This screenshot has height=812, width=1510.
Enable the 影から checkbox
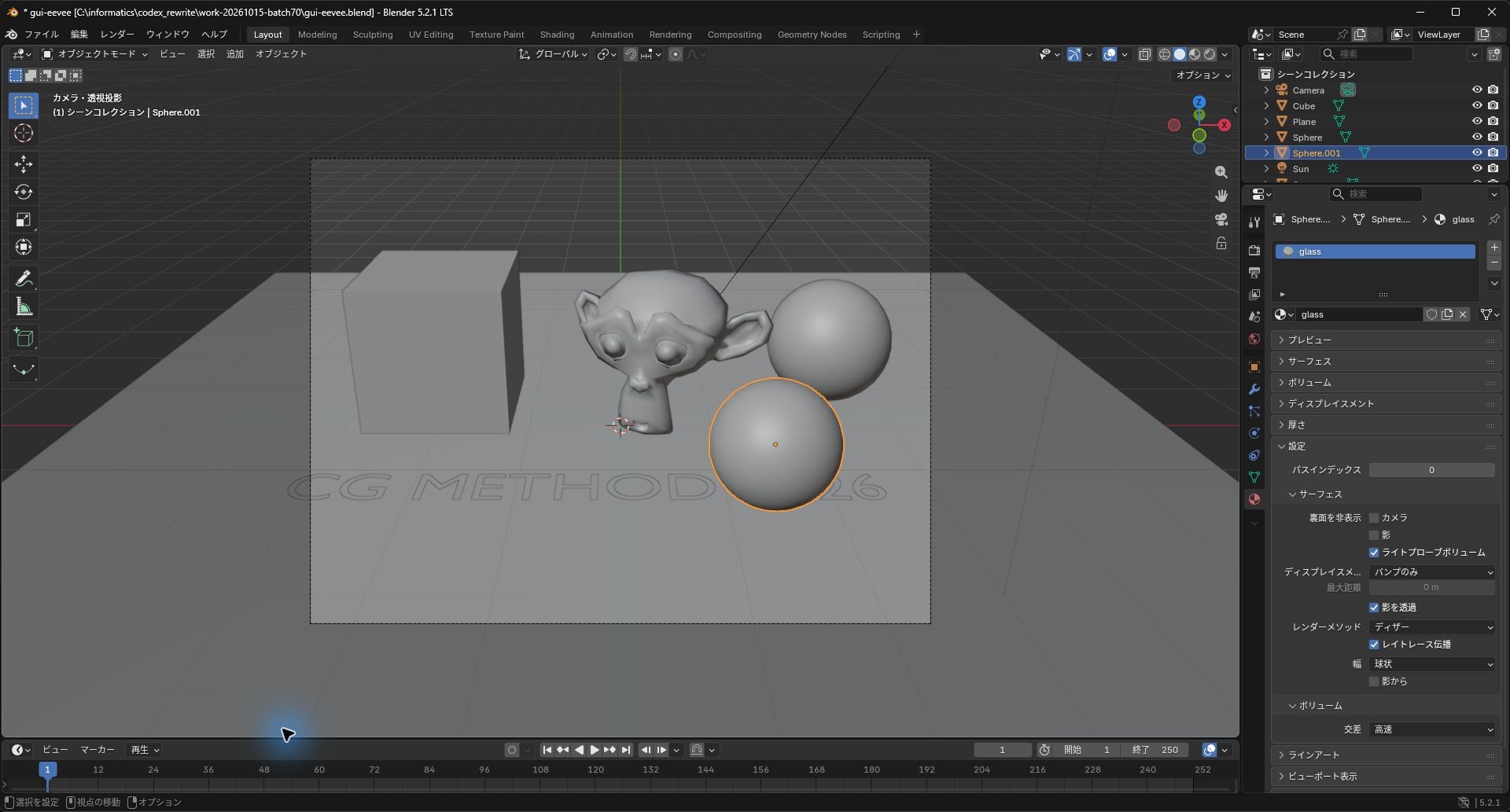click(1374, 682)
